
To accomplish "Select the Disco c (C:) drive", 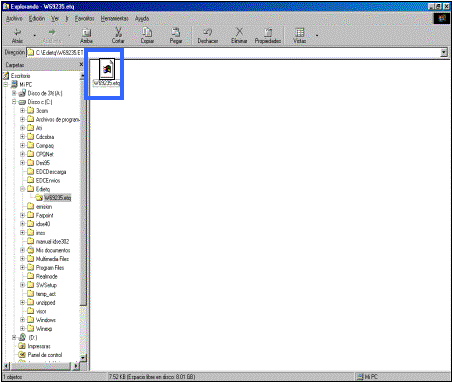I will (x=22, y=102).
